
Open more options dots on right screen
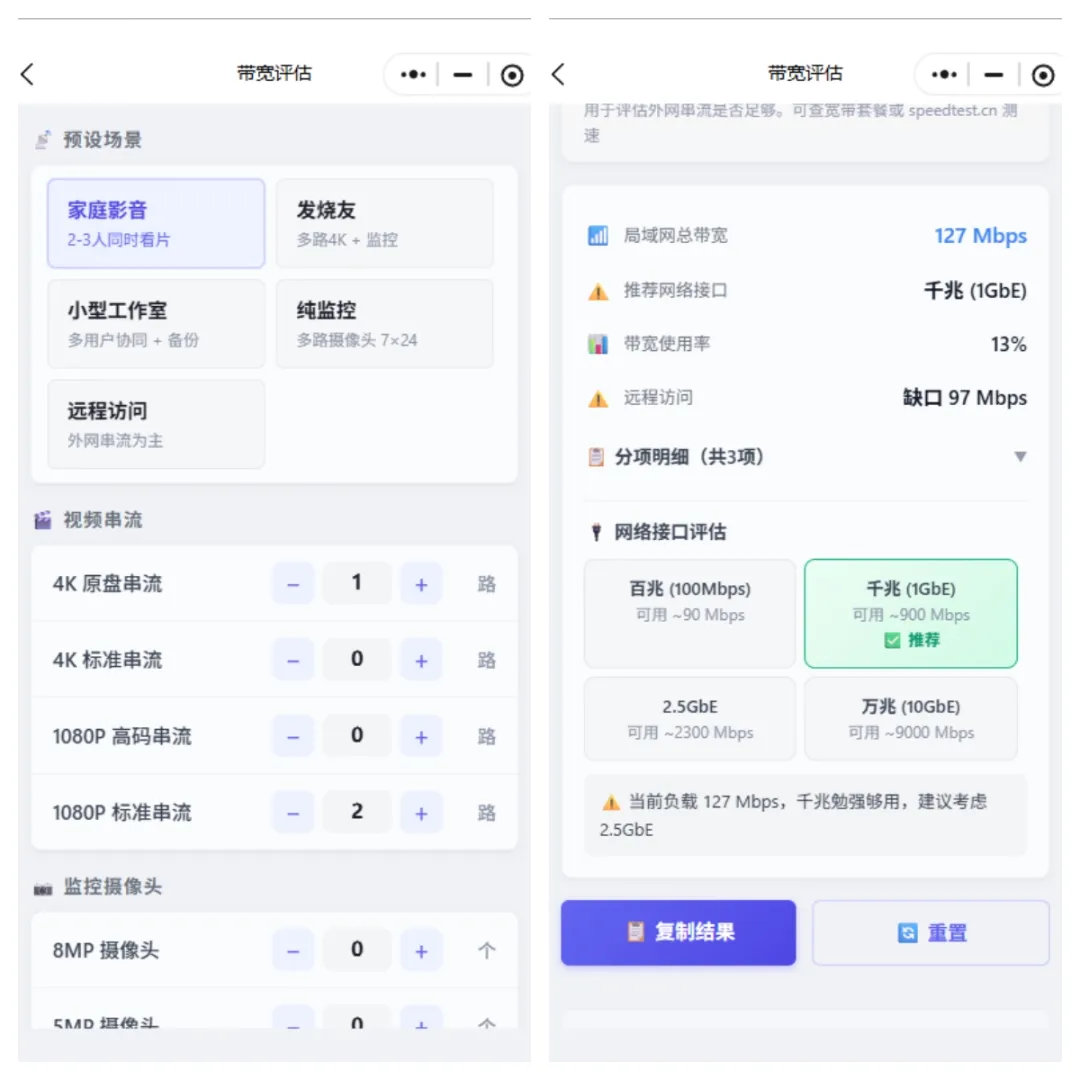pos(944,74)
